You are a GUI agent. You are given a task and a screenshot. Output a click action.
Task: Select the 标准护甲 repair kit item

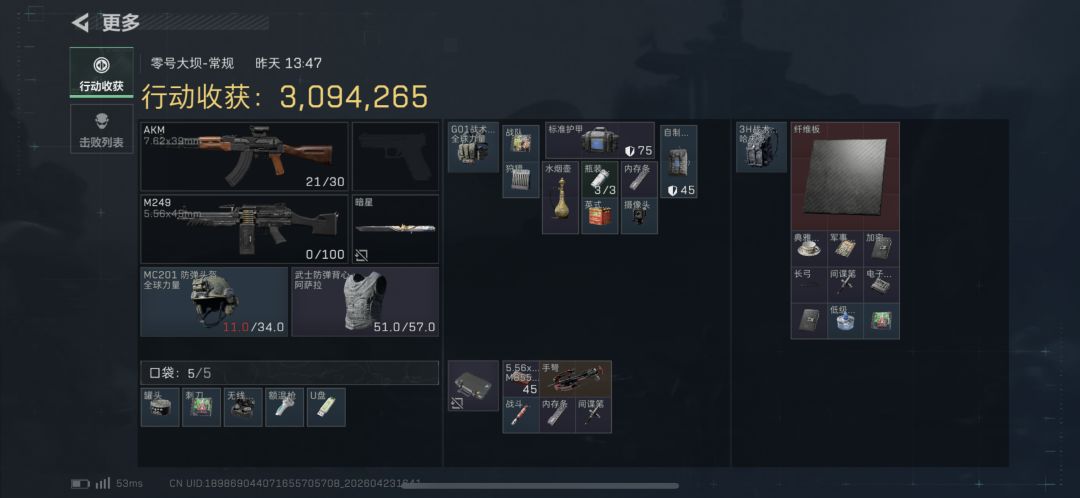(x=600, y=141)
